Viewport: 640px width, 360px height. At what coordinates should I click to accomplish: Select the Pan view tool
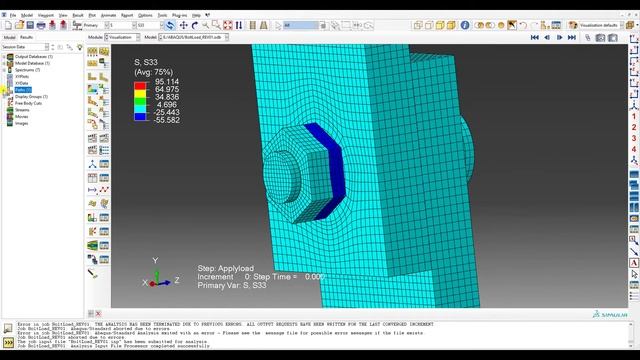tap(184, 25)
